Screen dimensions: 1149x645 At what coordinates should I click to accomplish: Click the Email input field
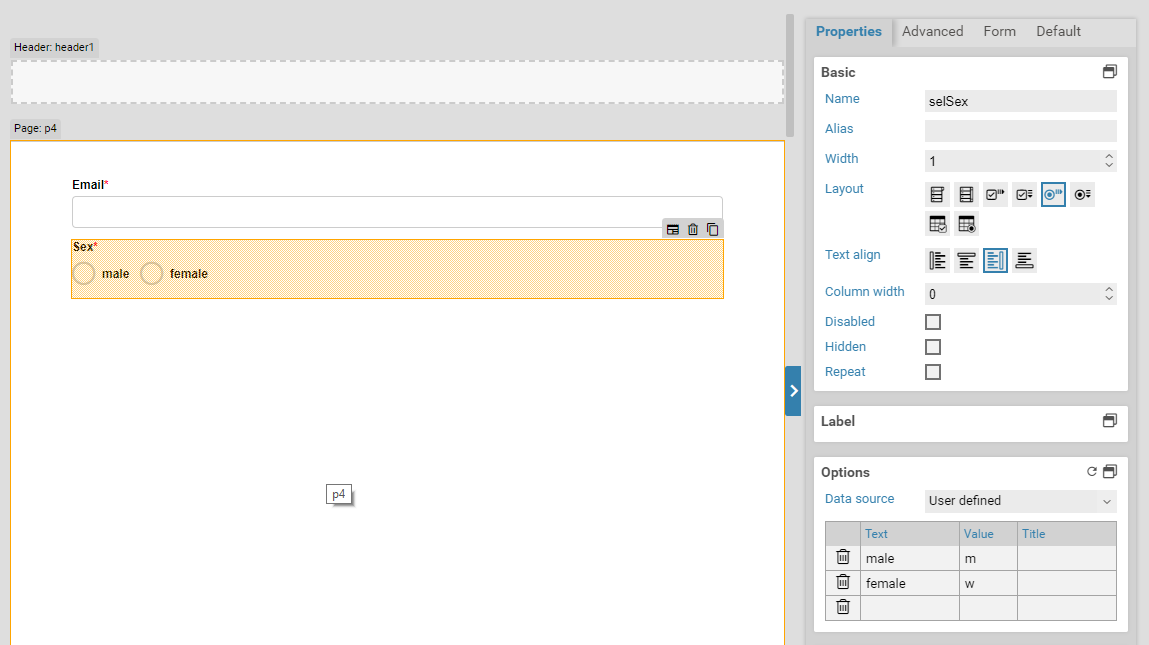[x=397, y=212]
